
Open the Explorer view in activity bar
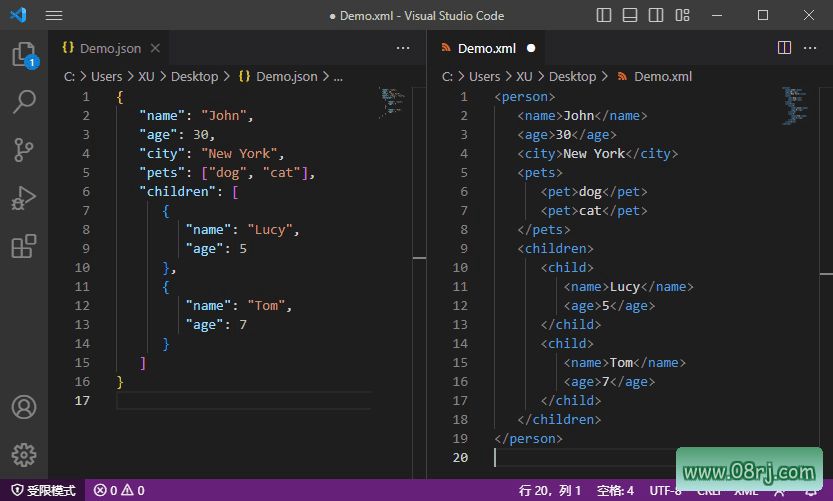24,55
